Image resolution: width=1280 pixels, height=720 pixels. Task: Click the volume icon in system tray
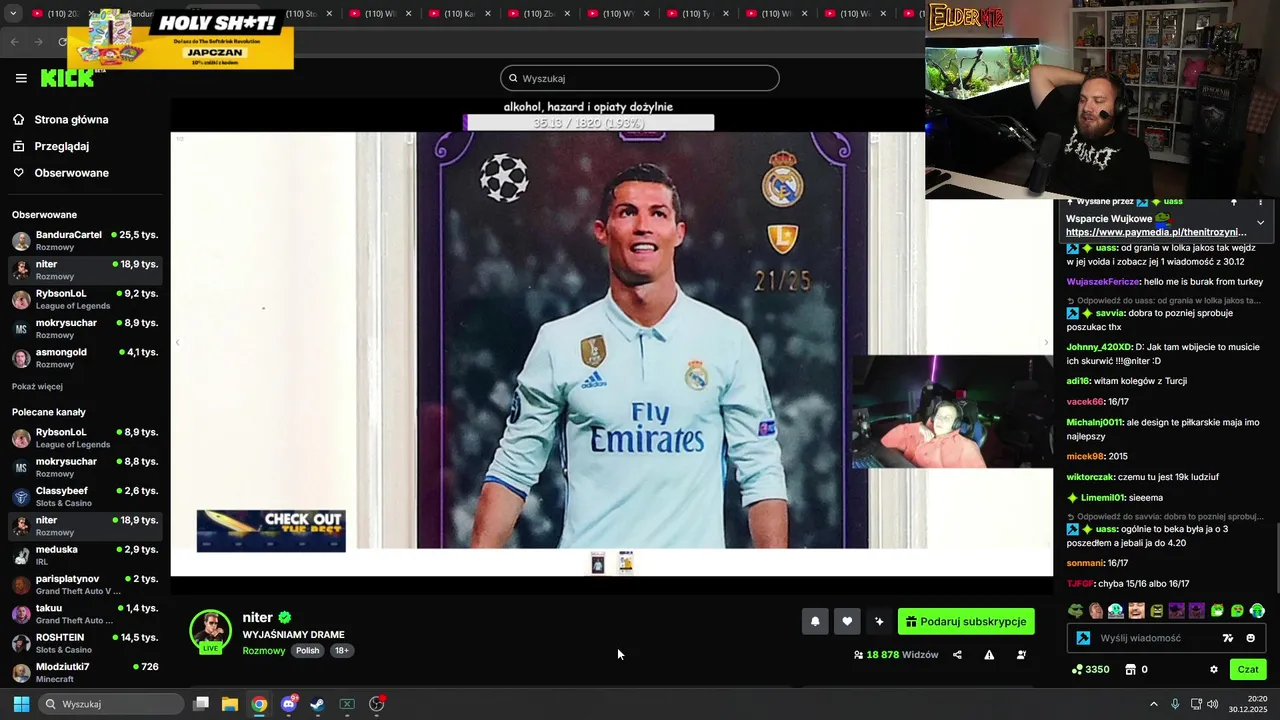(x=1213, y=704)
